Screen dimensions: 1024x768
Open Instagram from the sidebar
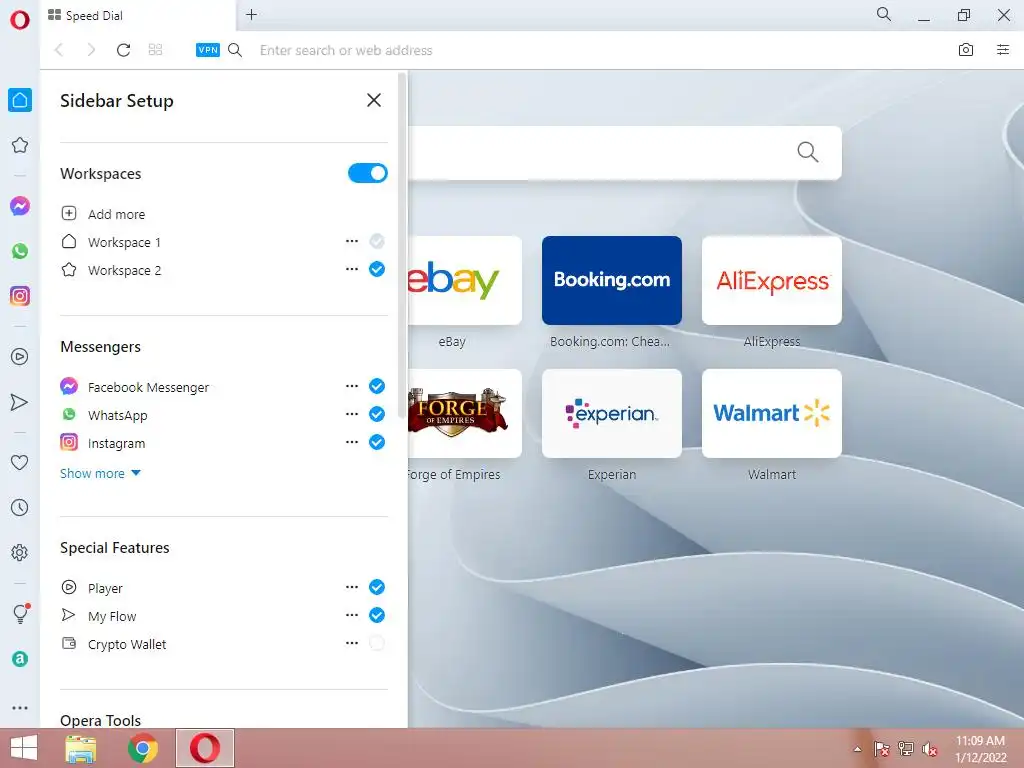point(20,296)
